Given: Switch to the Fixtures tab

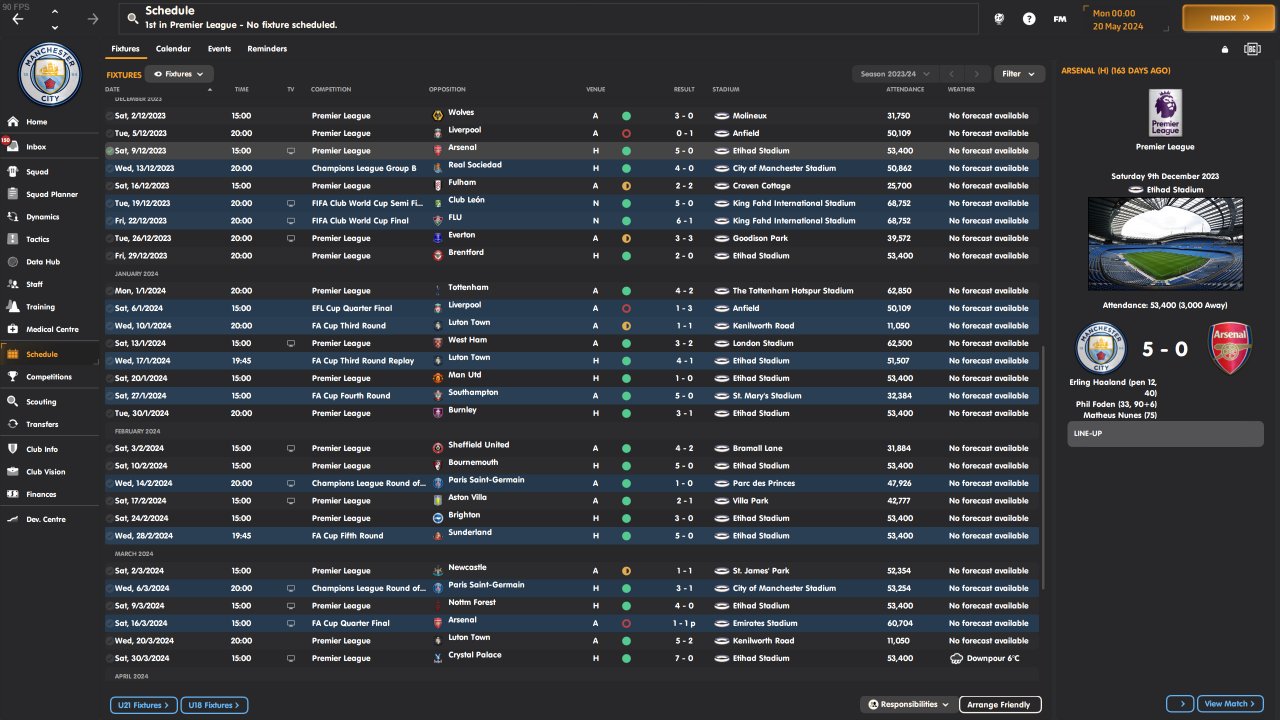Looking at the screenshot, I should [126, 49].
